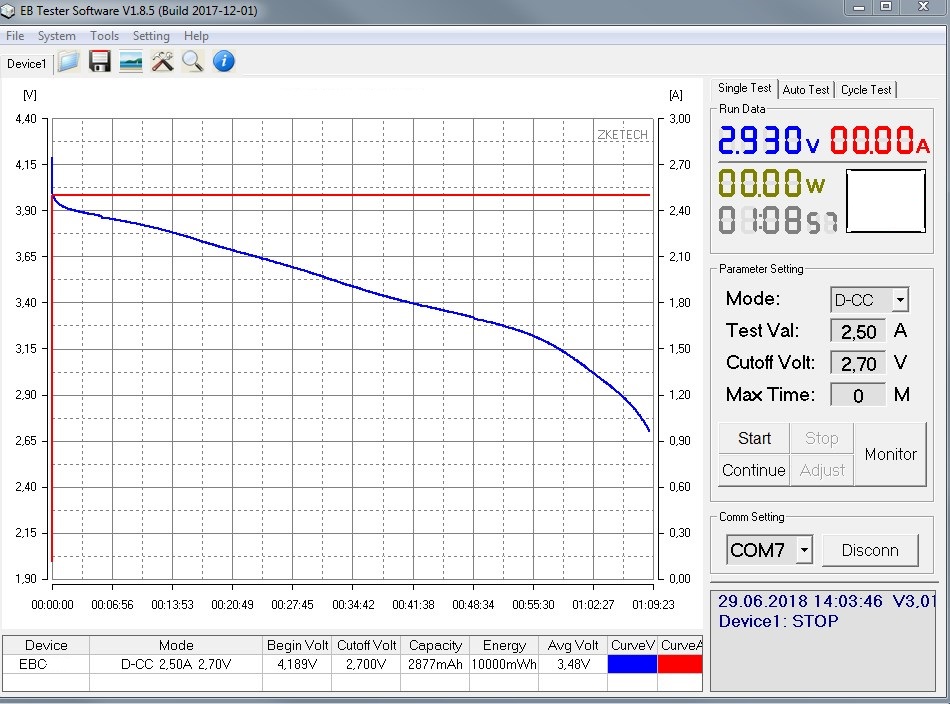The height and width of the screenshot is (704, 950).
Task: Minimize the EB Tester window
Action: tap(859, 8)
